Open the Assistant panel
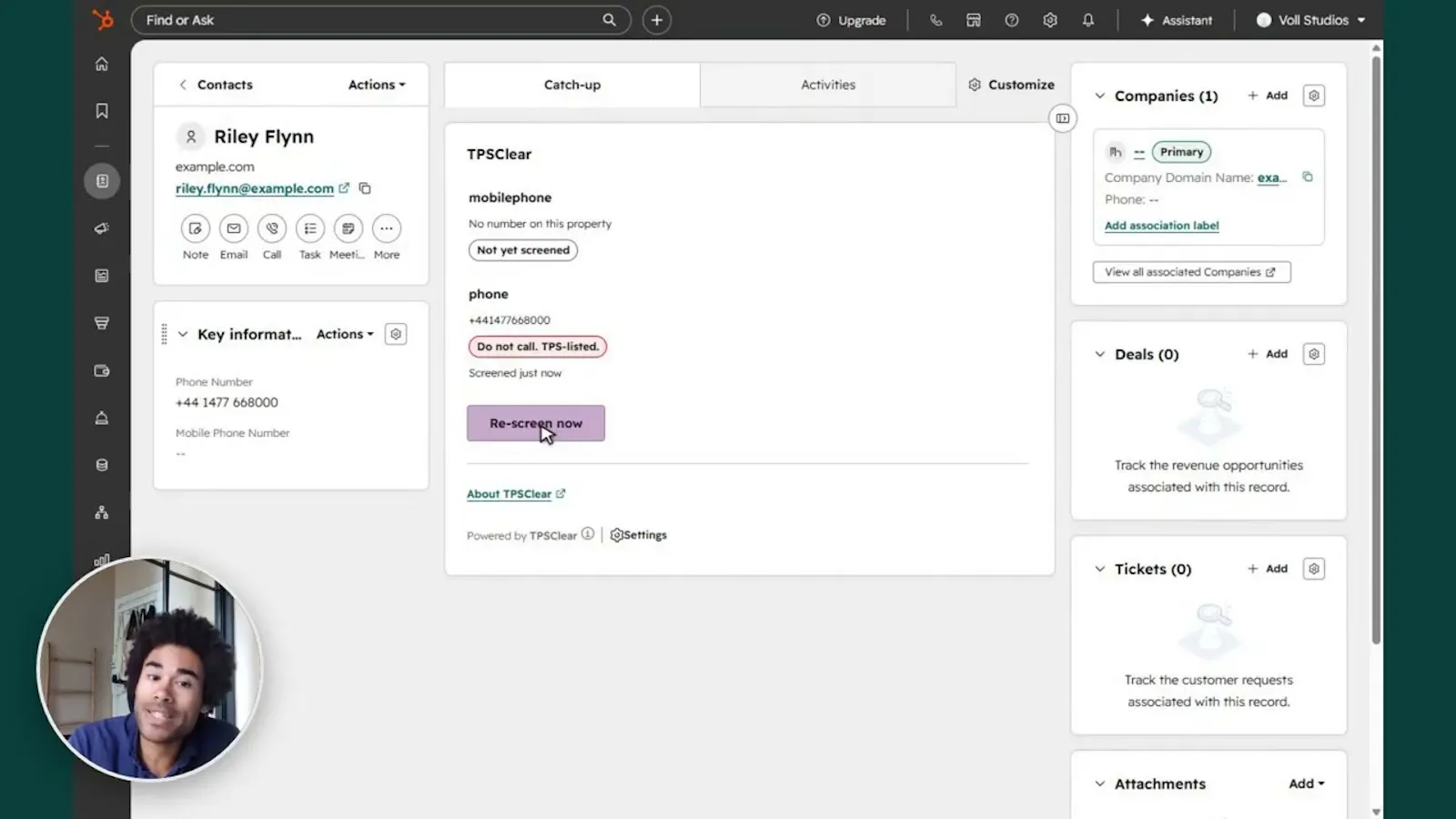The width and height of the screenshot is (1456, 819). coord(1177,20)
